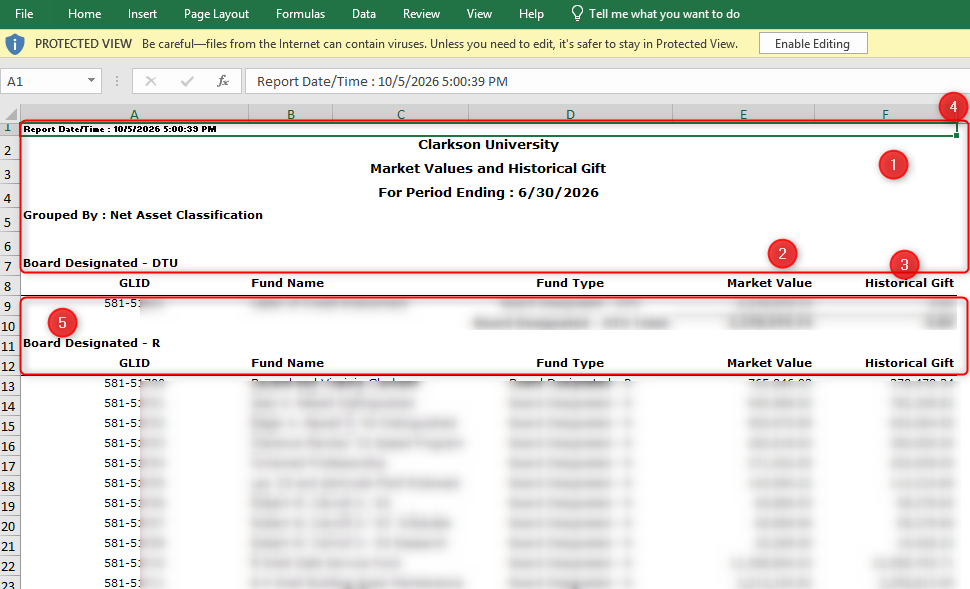
Task: Switch to the Page Layout tab
Action: click(217, 14)
